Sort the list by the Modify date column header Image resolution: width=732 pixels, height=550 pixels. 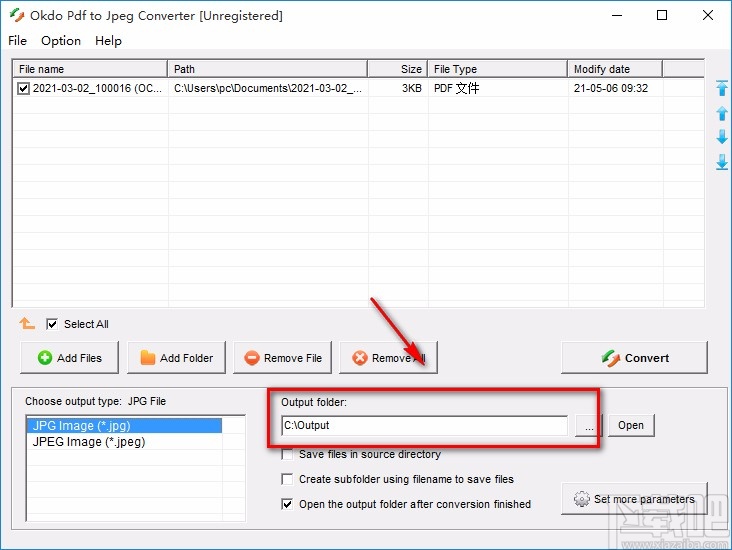point(615,69)
